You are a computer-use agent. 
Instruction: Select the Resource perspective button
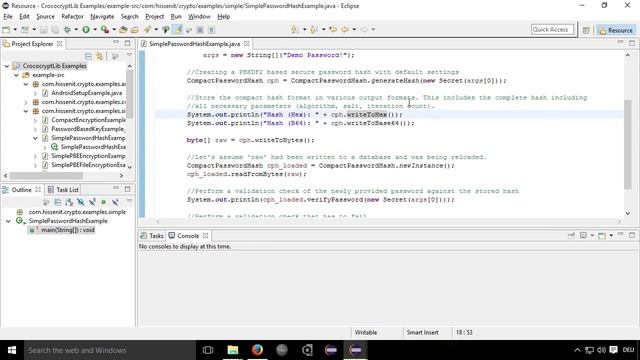[616, 30]
